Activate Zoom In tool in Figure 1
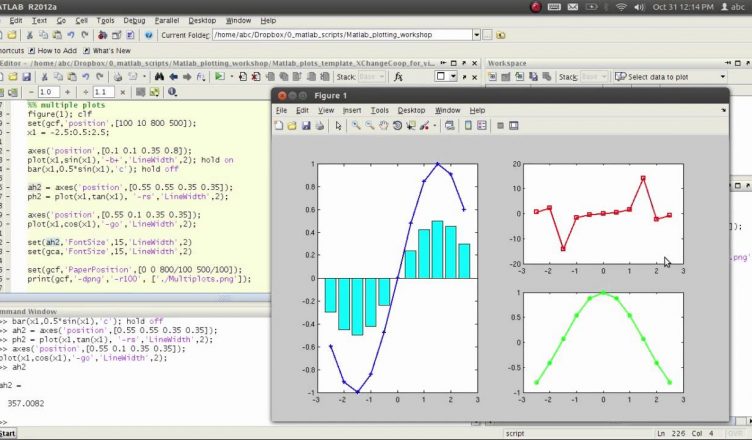Viewport: 752px width, 440px height. pyautogui.click(x=356, y=126)
